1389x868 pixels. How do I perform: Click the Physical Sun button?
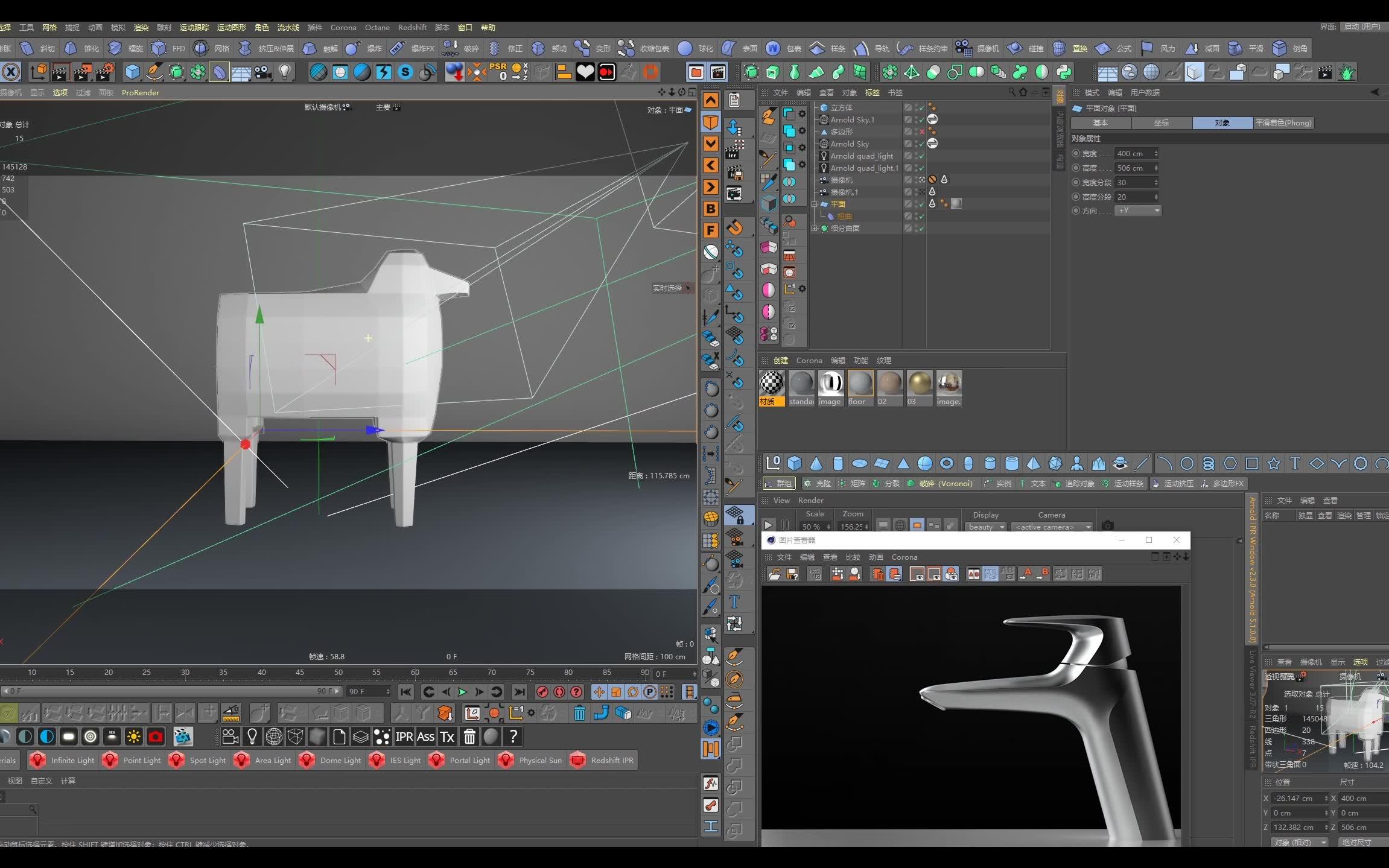click(x=530, y=760)
